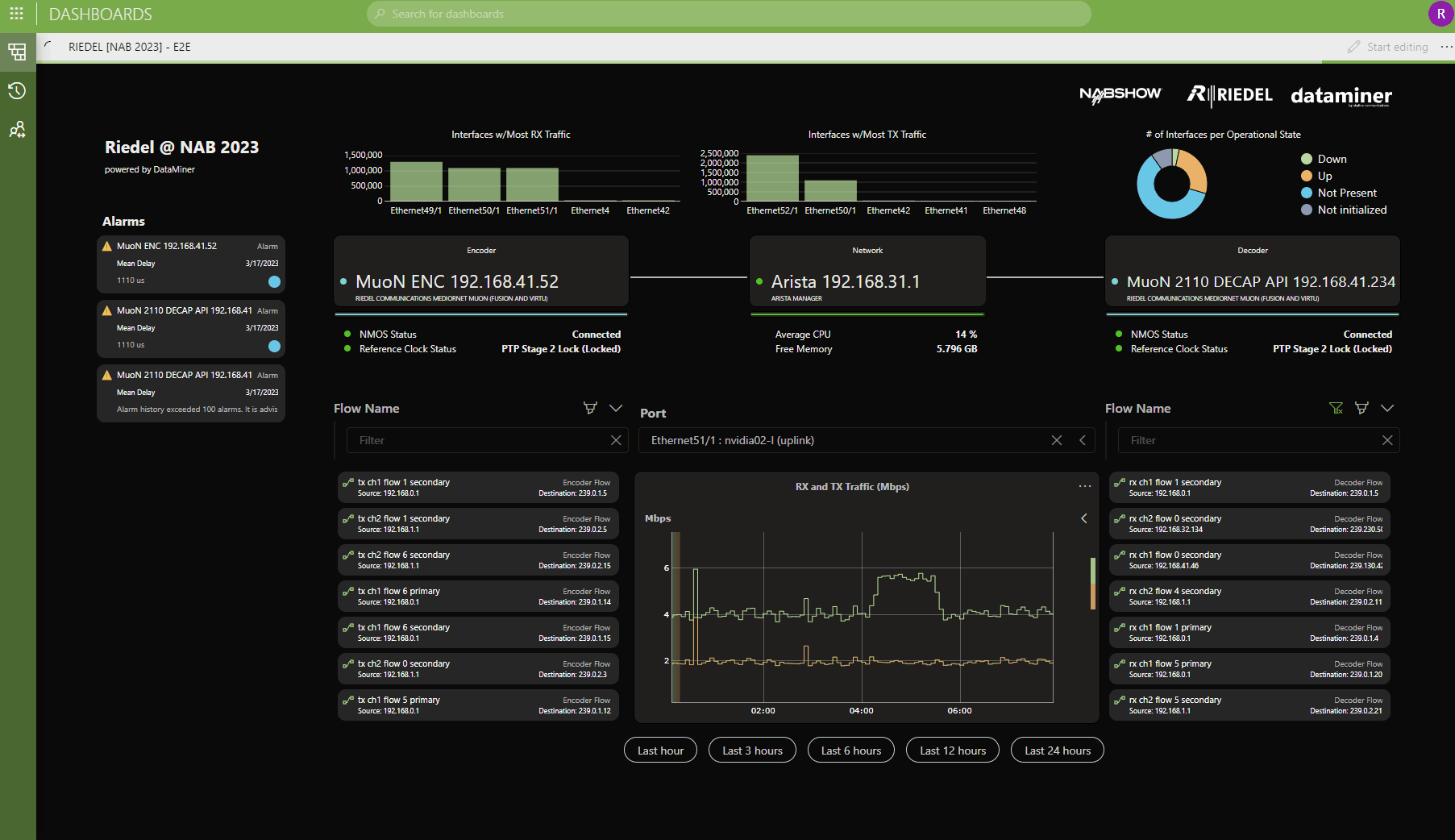Select tx ch1 flow 6 primary flow
1455x840 pixels.
(478, 596)
